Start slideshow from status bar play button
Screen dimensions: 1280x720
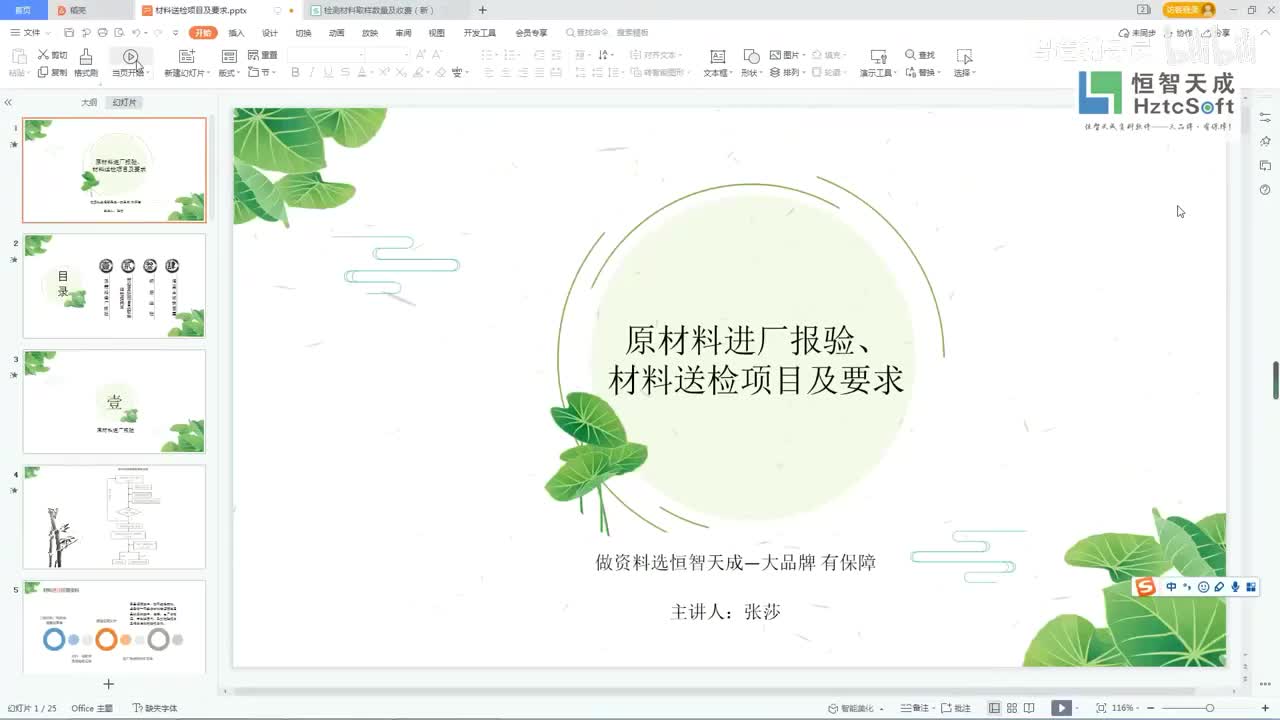tap(1061, 708)
